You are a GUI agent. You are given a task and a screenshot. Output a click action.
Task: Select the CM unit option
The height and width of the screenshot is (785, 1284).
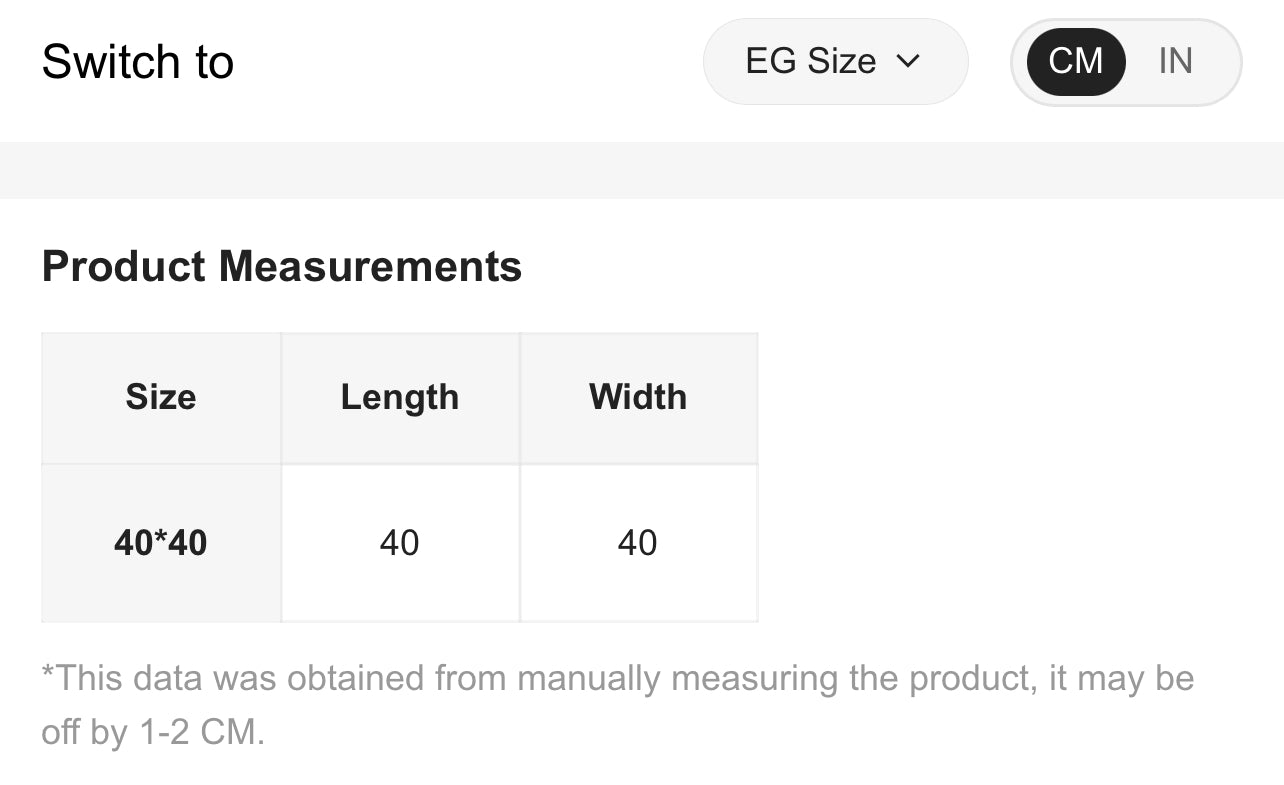click(x=1075, y=61)
